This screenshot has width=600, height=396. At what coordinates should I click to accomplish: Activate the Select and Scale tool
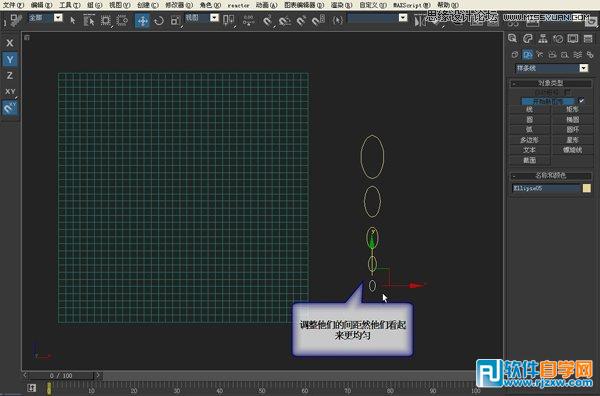pos(176,20)
